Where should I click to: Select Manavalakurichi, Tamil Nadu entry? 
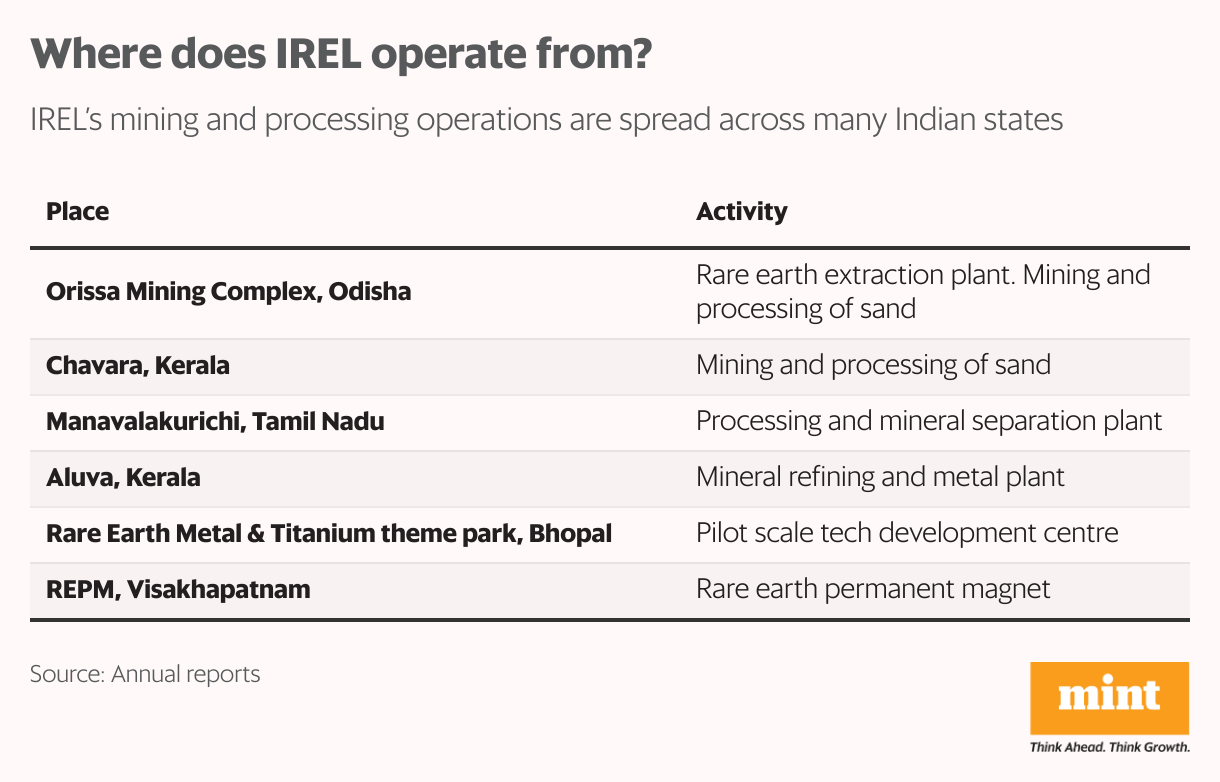[215, 421]
